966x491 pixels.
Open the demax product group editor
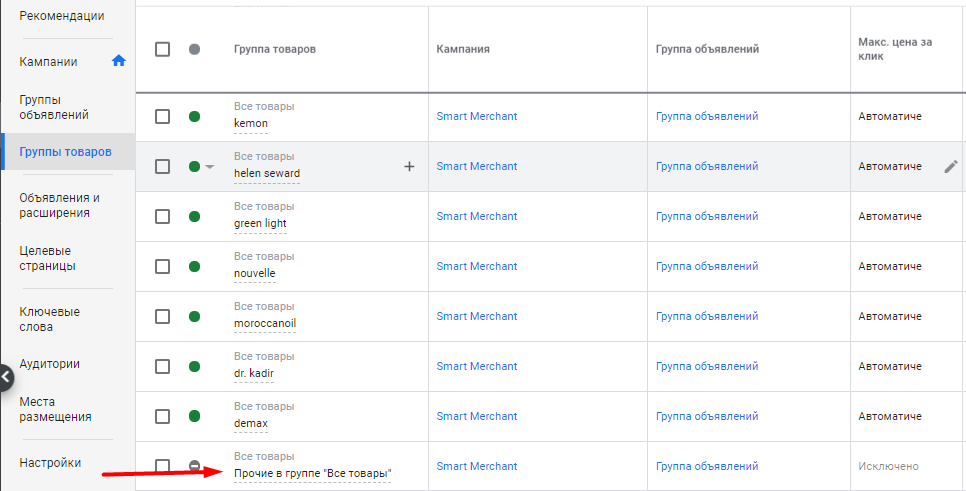click(250, 423)
